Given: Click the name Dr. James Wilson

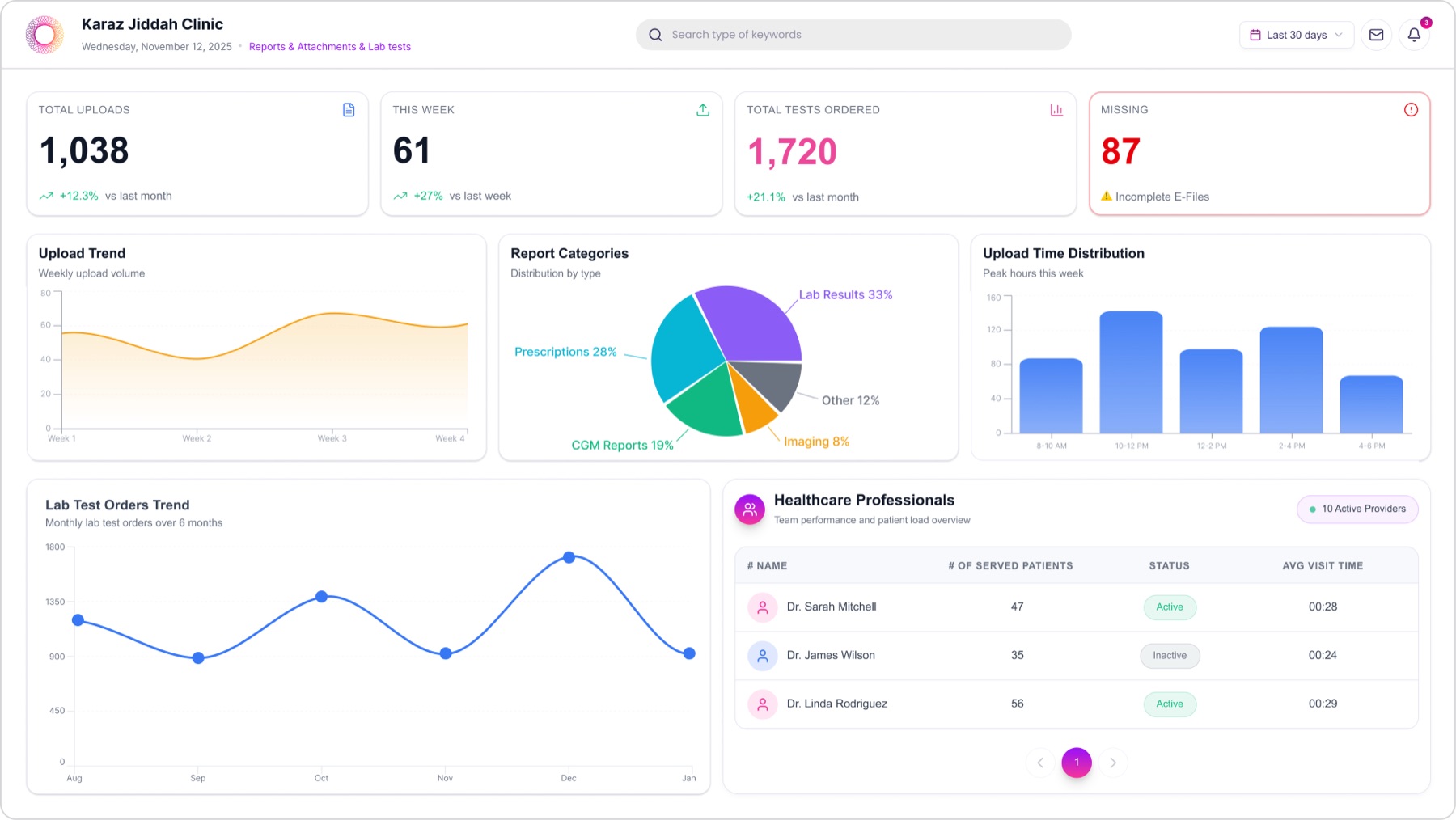Looking at the screenshot, I should pos(831,656).
